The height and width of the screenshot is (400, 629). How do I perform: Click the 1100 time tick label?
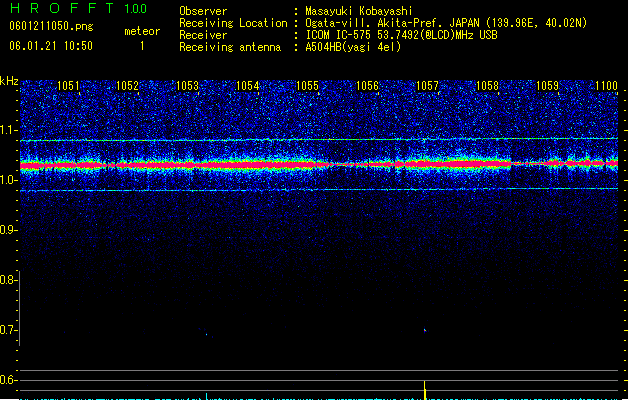coord(607,86)
